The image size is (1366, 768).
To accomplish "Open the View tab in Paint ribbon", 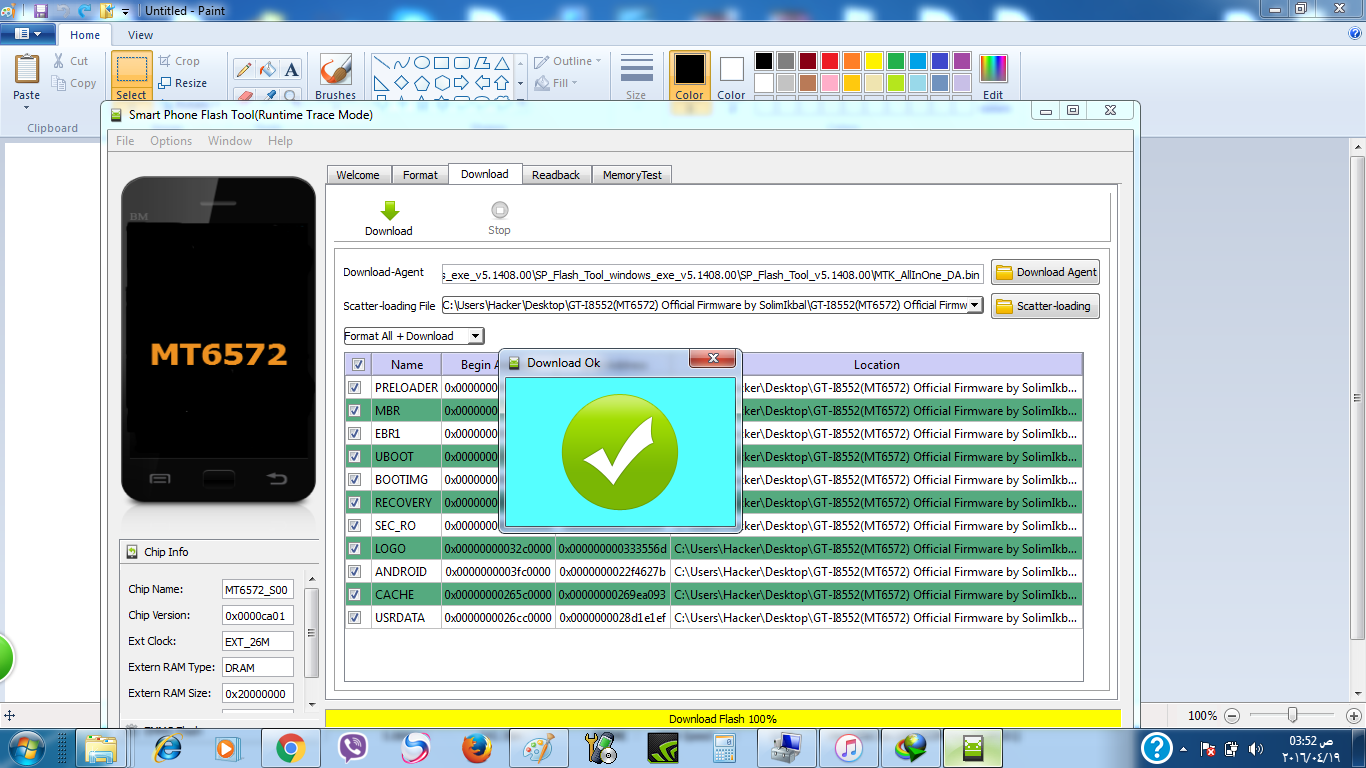I will tap(141, 35).
